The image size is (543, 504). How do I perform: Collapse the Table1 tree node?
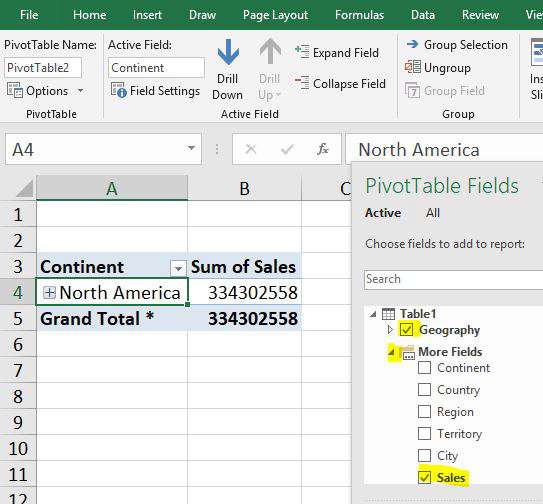[373, 315]
